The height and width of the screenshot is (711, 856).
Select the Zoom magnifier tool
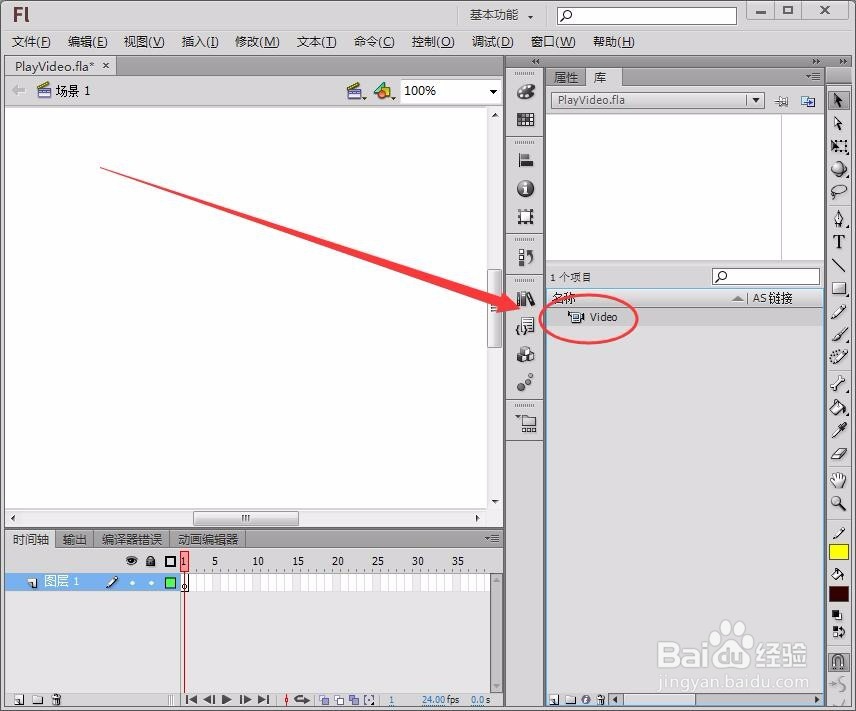point(839,503)
